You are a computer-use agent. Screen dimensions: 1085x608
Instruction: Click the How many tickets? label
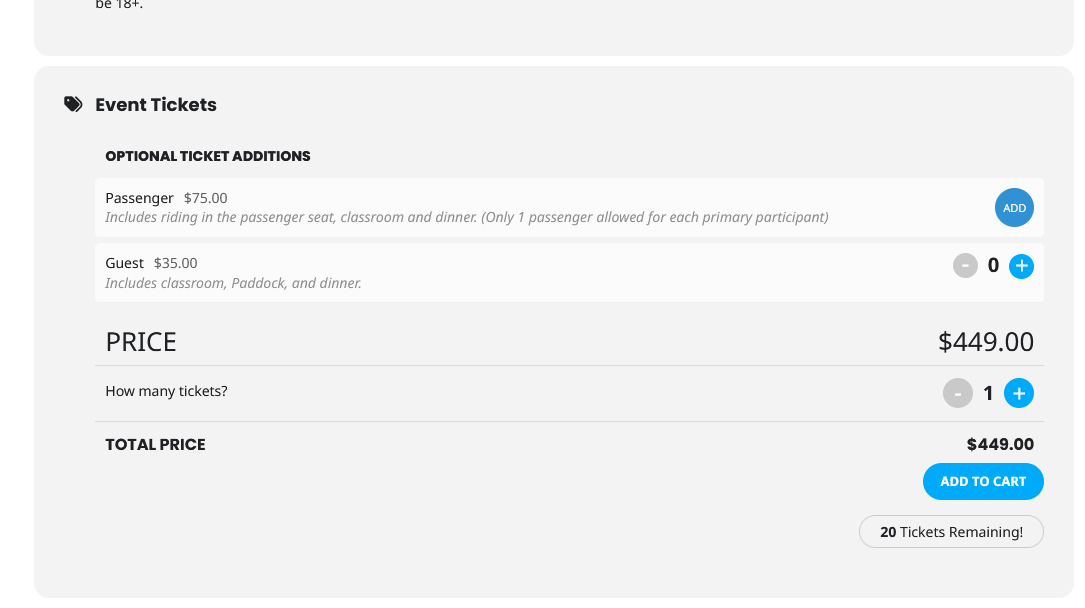pyautogui.click(x=166, y=391)
